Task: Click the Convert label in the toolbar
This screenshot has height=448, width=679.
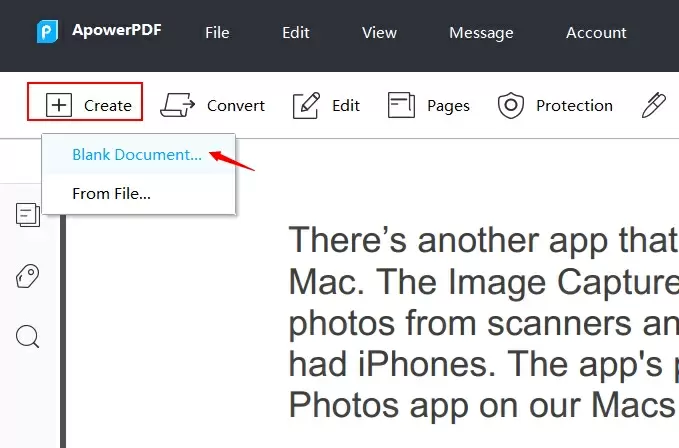Action: point(236,106)
